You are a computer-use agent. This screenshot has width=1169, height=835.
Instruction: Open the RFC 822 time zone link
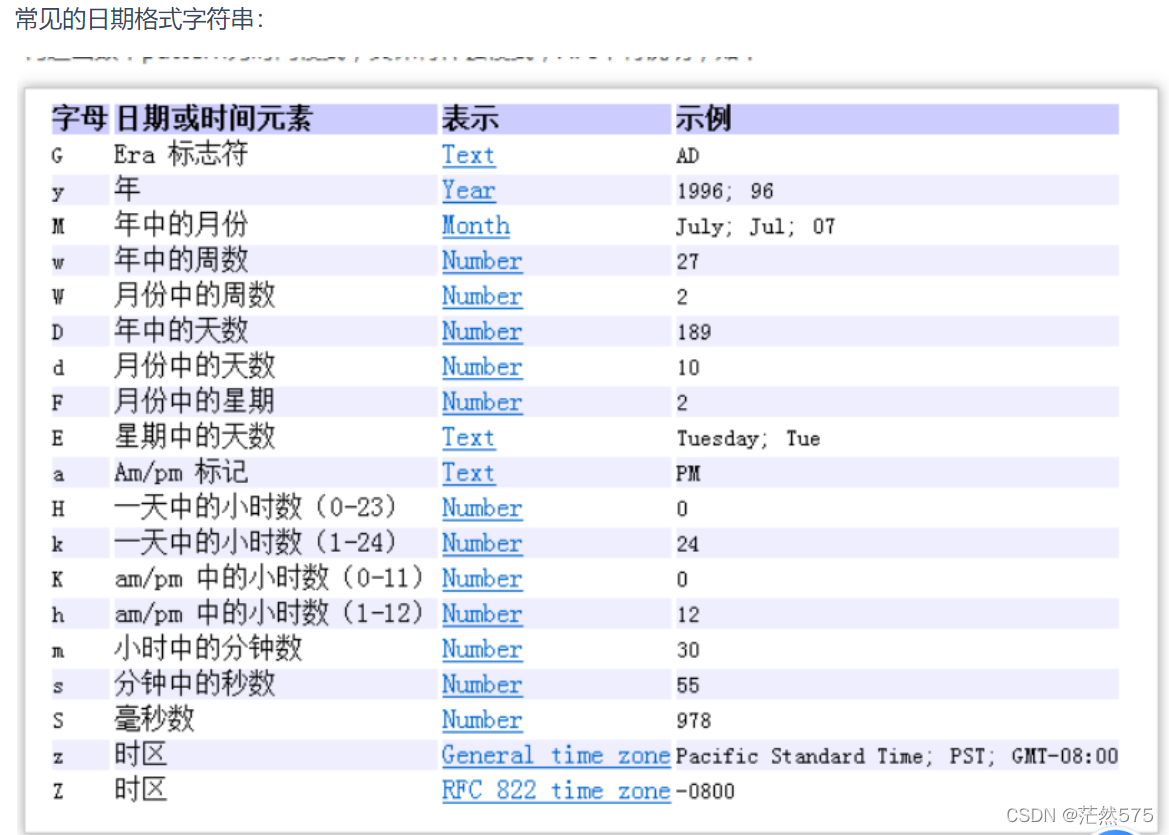[556, 790]
